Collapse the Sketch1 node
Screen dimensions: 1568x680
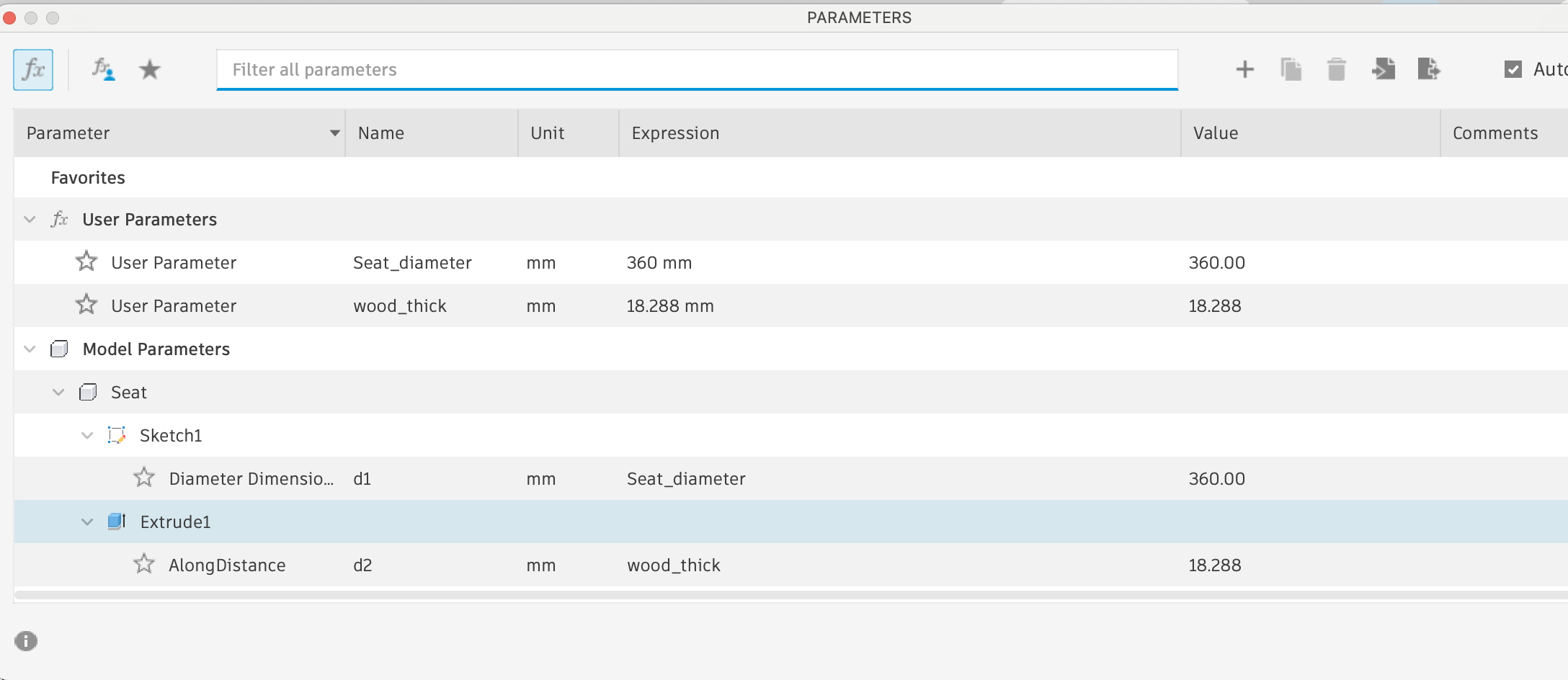[x=87, y=435]
